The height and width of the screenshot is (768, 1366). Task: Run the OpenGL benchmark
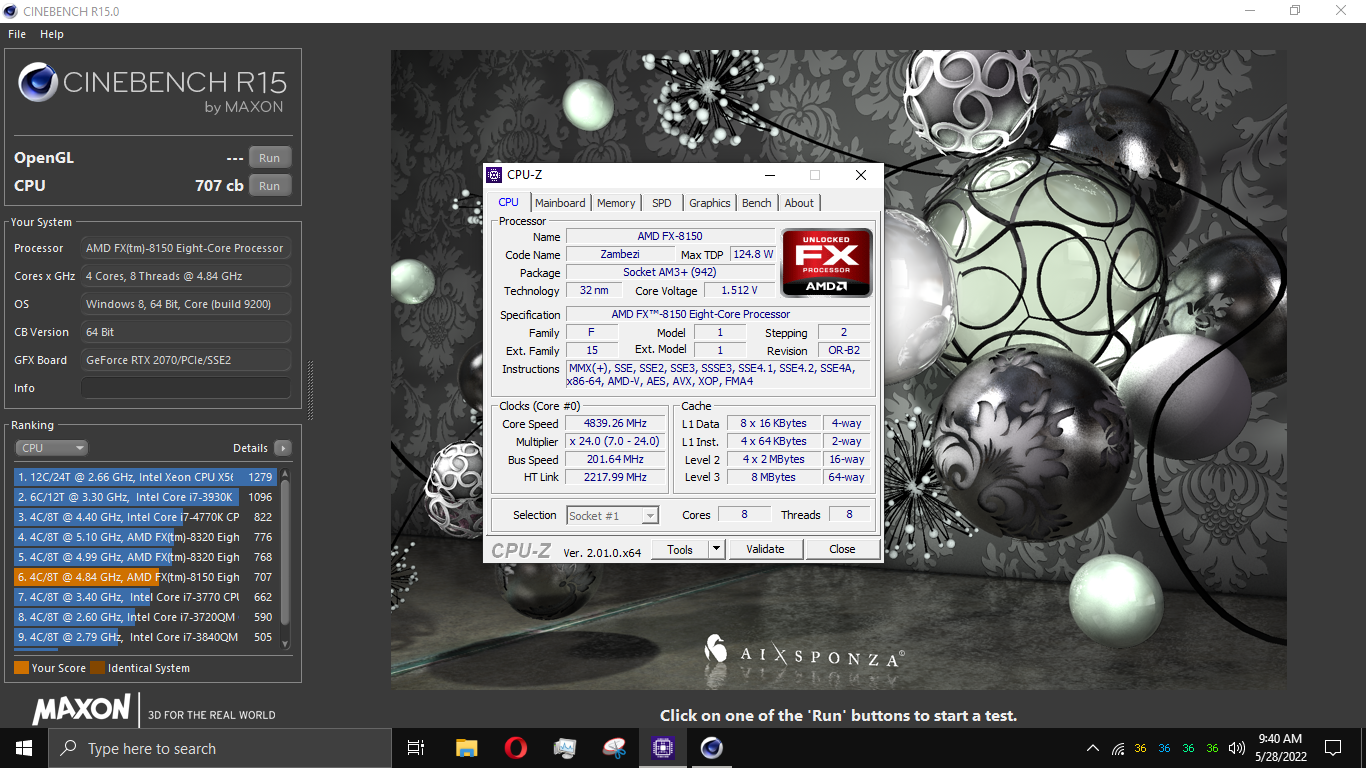tap(269, 158)
